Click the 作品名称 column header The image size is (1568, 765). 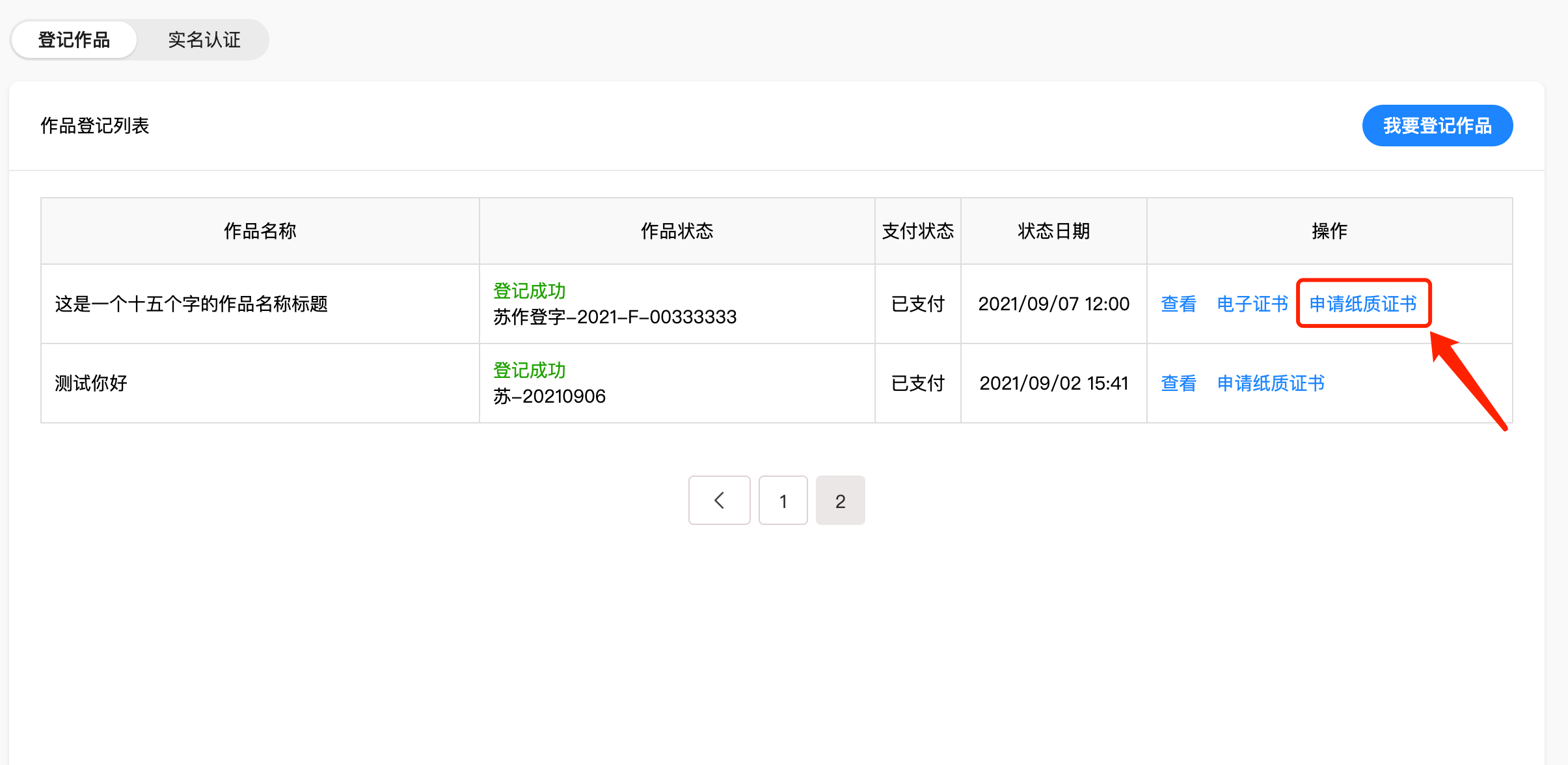click(x=260, y=231)
